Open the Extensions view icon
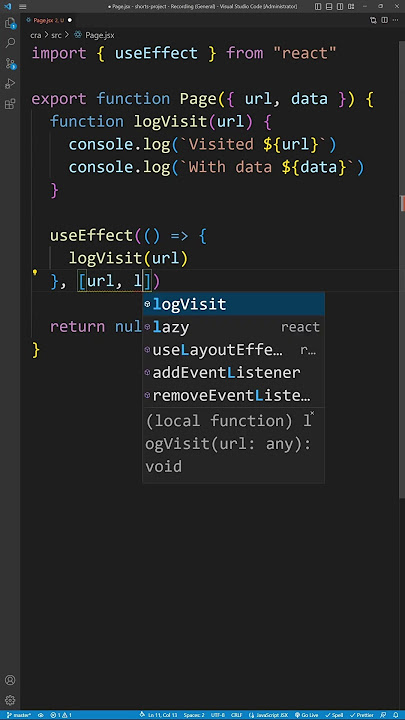The width and height of the screenshot is (405, 720). (10, 104)
